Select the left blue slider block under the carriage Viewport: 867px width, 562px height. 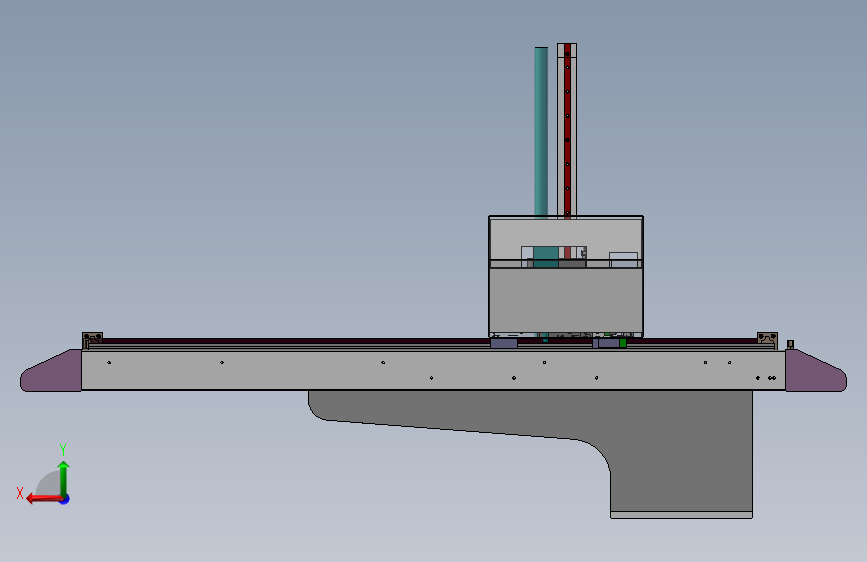point(504,344)
